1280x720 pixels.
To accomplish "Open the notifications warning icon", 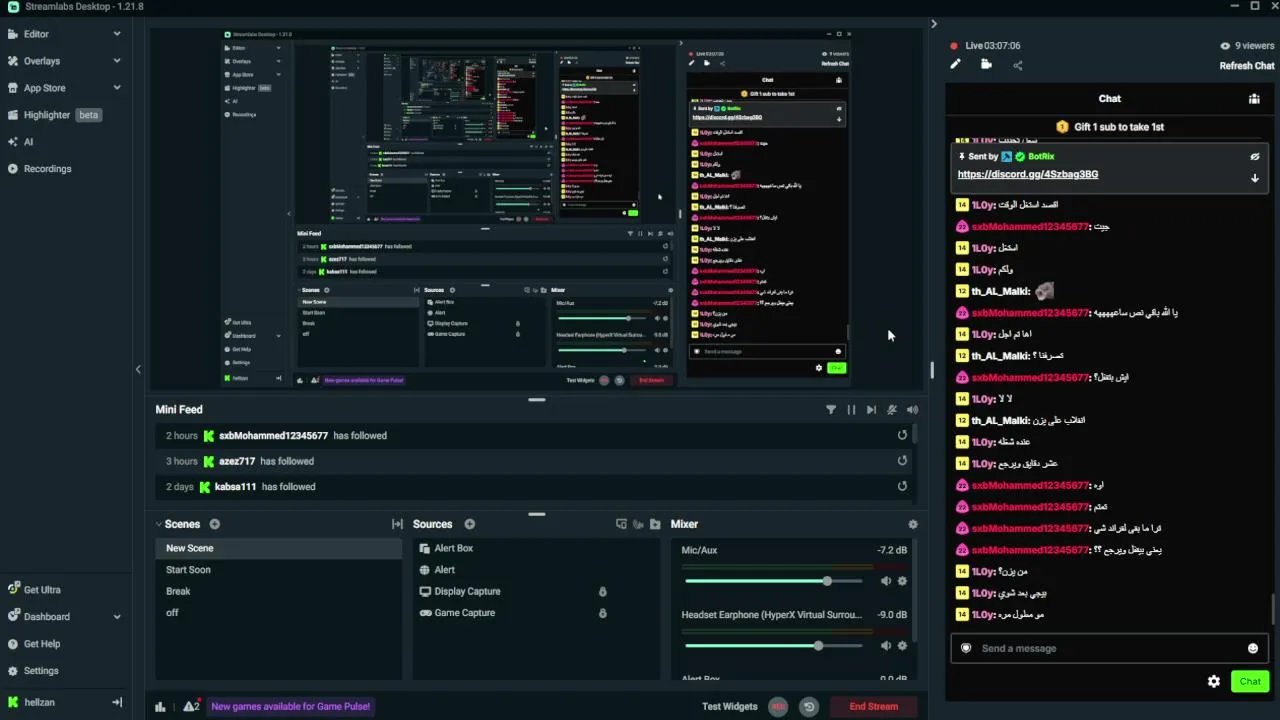I will (x=190, y=707).
